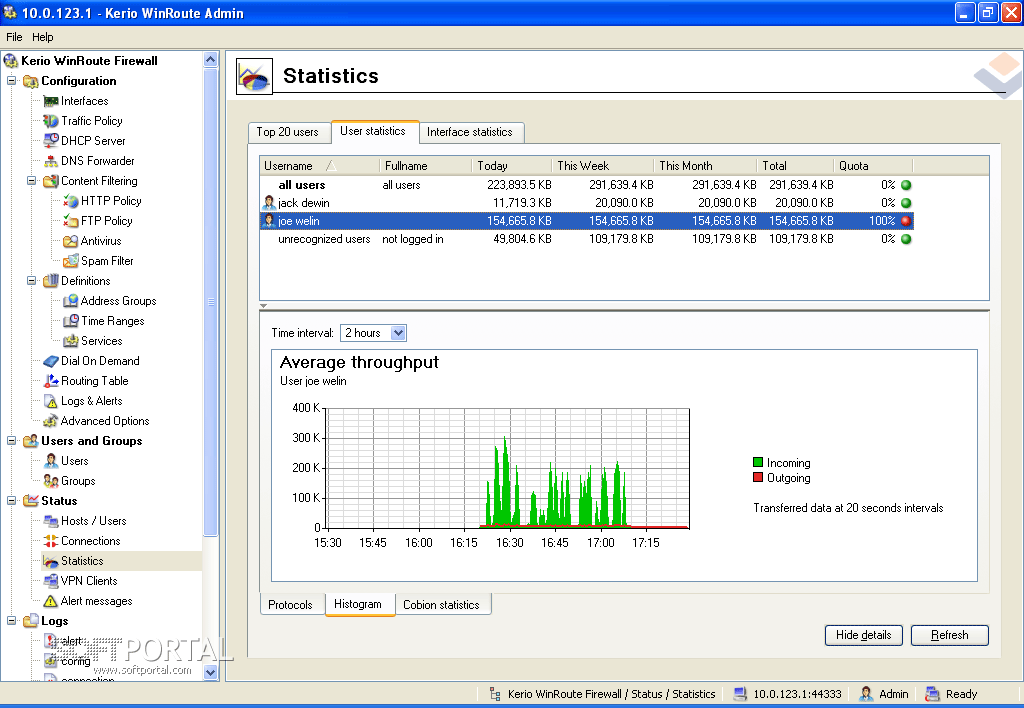The height and width of the screenshot is (708, 1024).
Task: Open the Time interval dropdown
Action: click(x=398, y=333)
